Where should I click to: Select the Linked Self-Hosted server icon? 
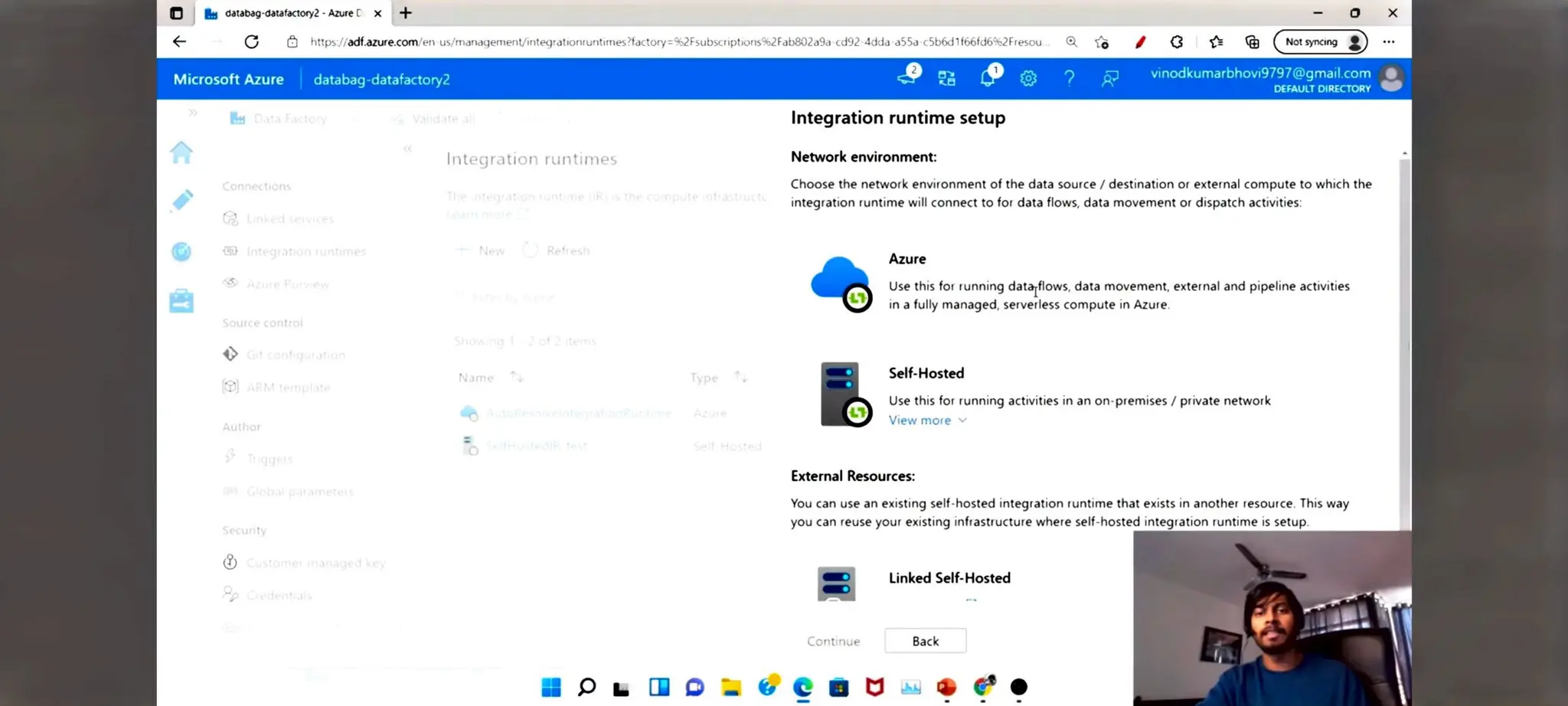pos(836,583)
